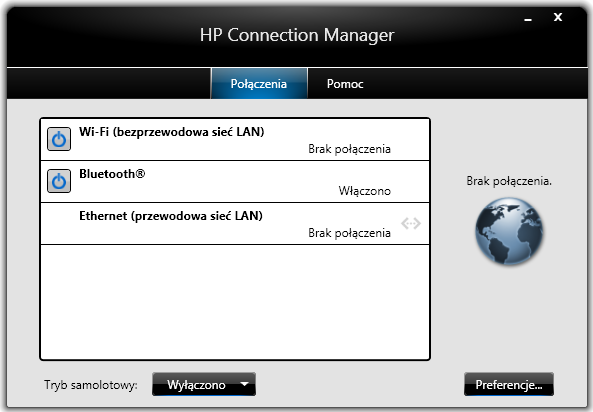Click the globe connection status icon
This screenshot has width=593, height=412.
pyautogui.click(x=509, y=231)
